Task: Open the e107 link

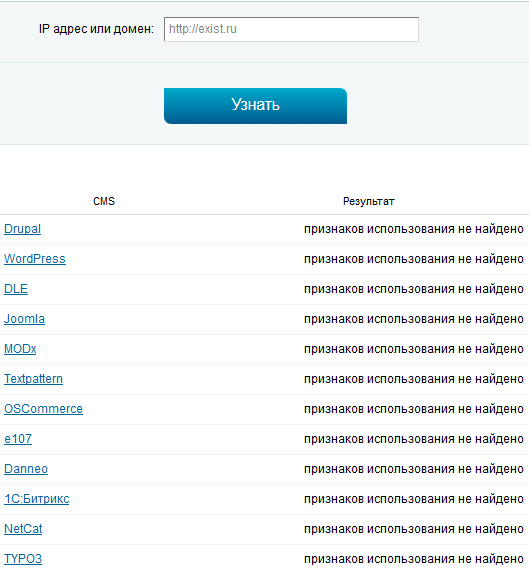Action: click(18, 439)
